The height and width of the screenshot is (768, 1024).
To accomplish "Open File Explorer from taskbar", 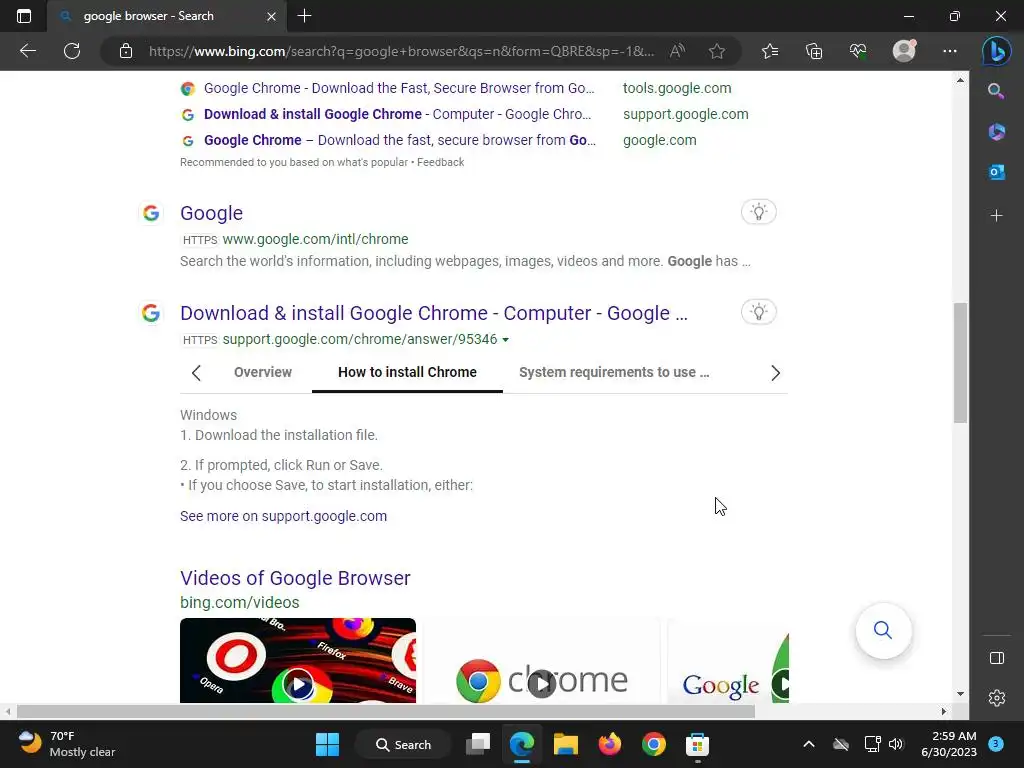I will point(566,744).
